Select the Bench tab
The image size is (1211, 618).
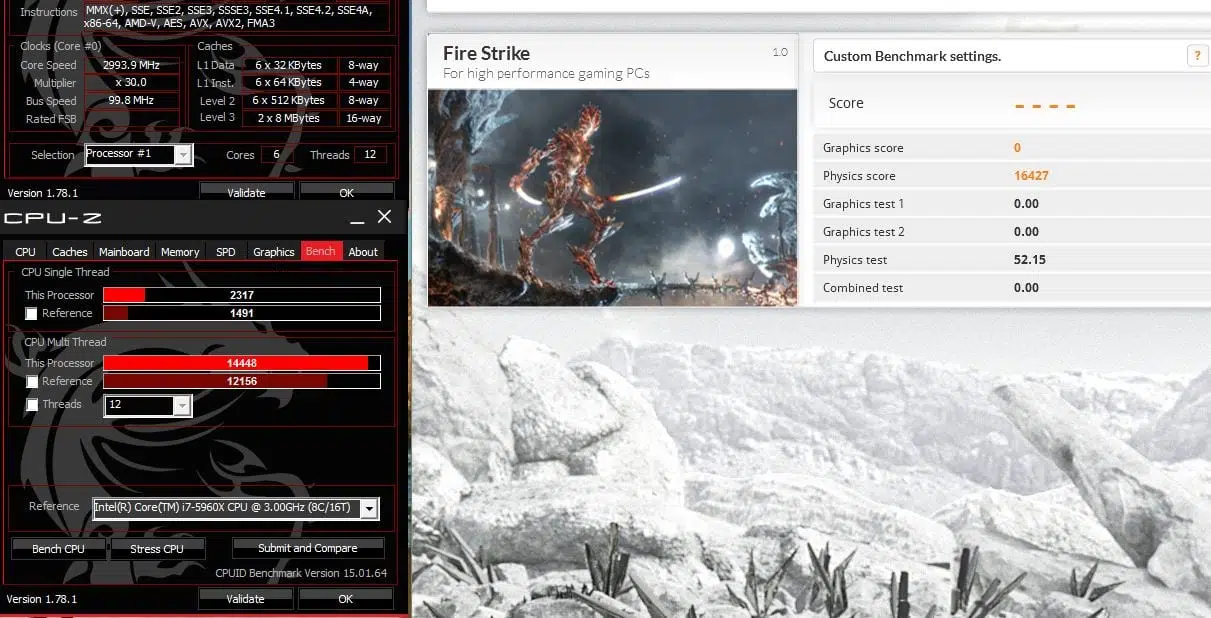click(x=321, y=251)
